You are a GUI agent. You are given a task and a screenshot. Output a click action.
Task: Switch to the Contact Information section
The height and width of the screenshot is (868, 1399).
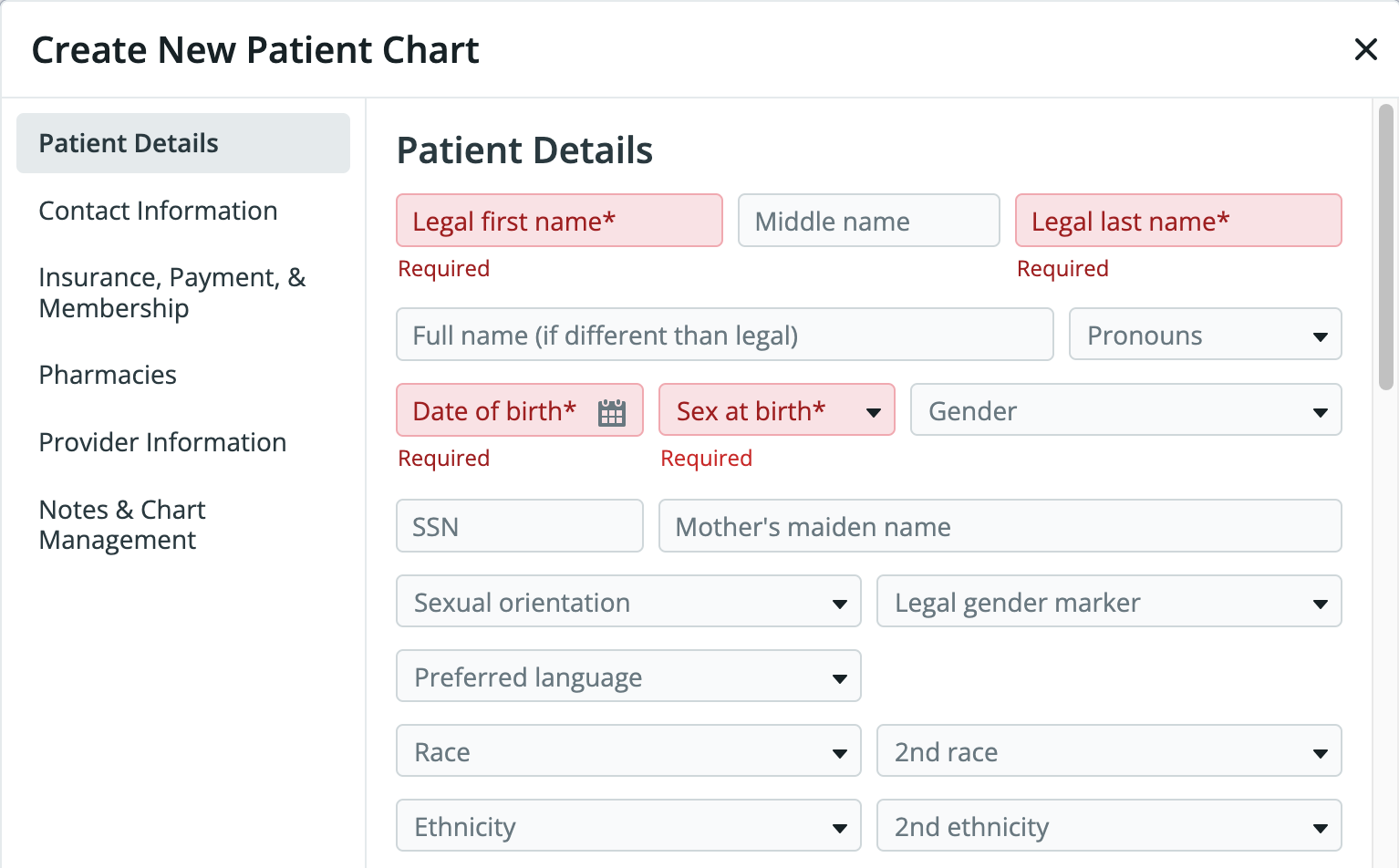click(x=159, y=211)
